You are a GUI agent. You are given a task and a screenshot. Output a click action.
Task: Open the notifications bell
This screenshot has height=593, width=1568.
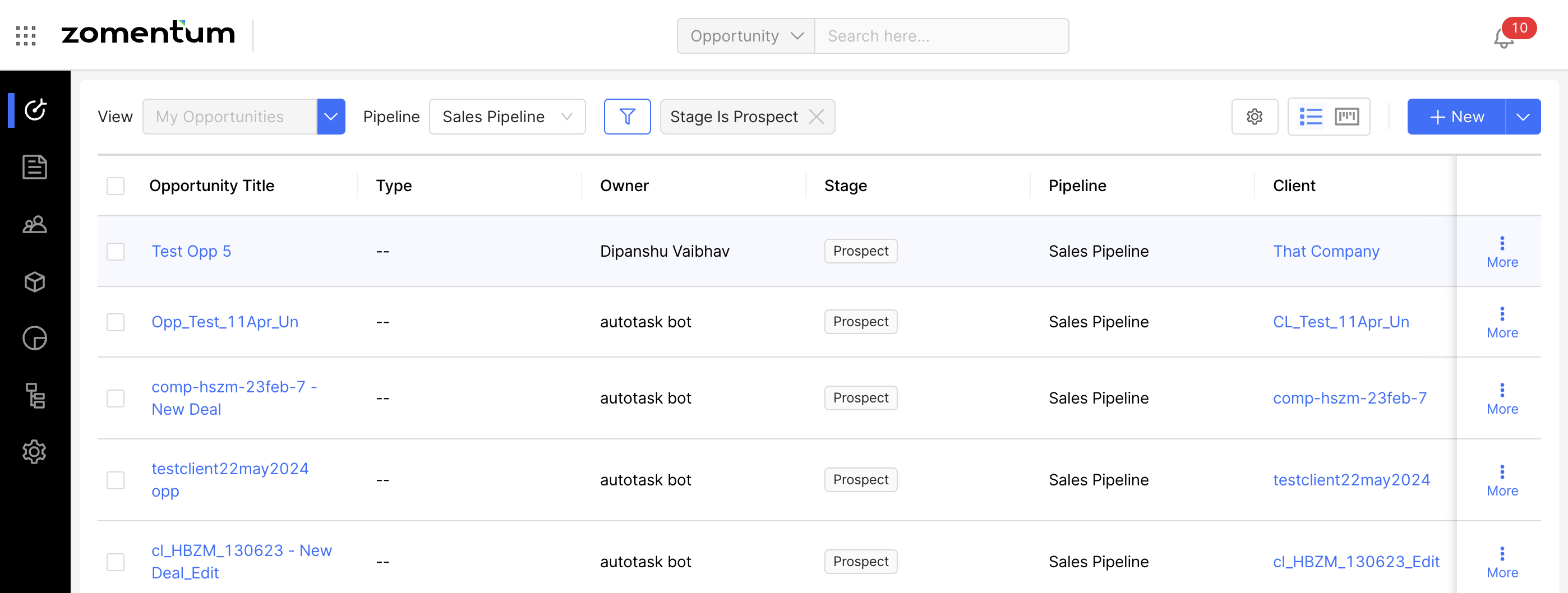tap(1503, 39)
